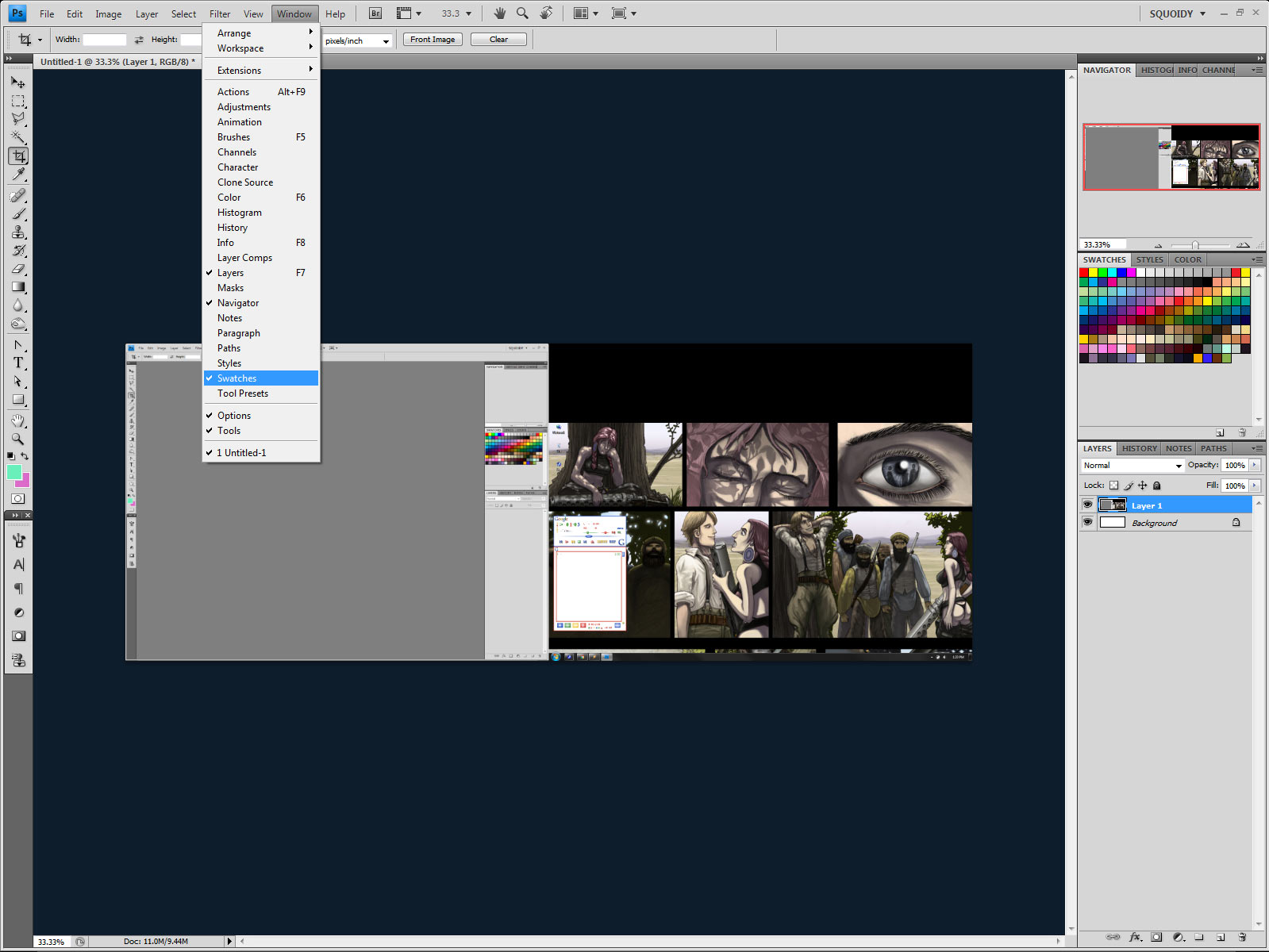The image size is (1269, 952).
Task: Uncheck Layers in the Window menu
Action: 262,273
